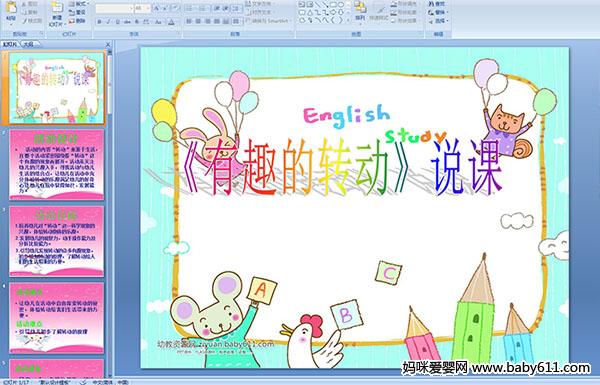
Task: Toggle Underline formatting
Action: point(117,22)
